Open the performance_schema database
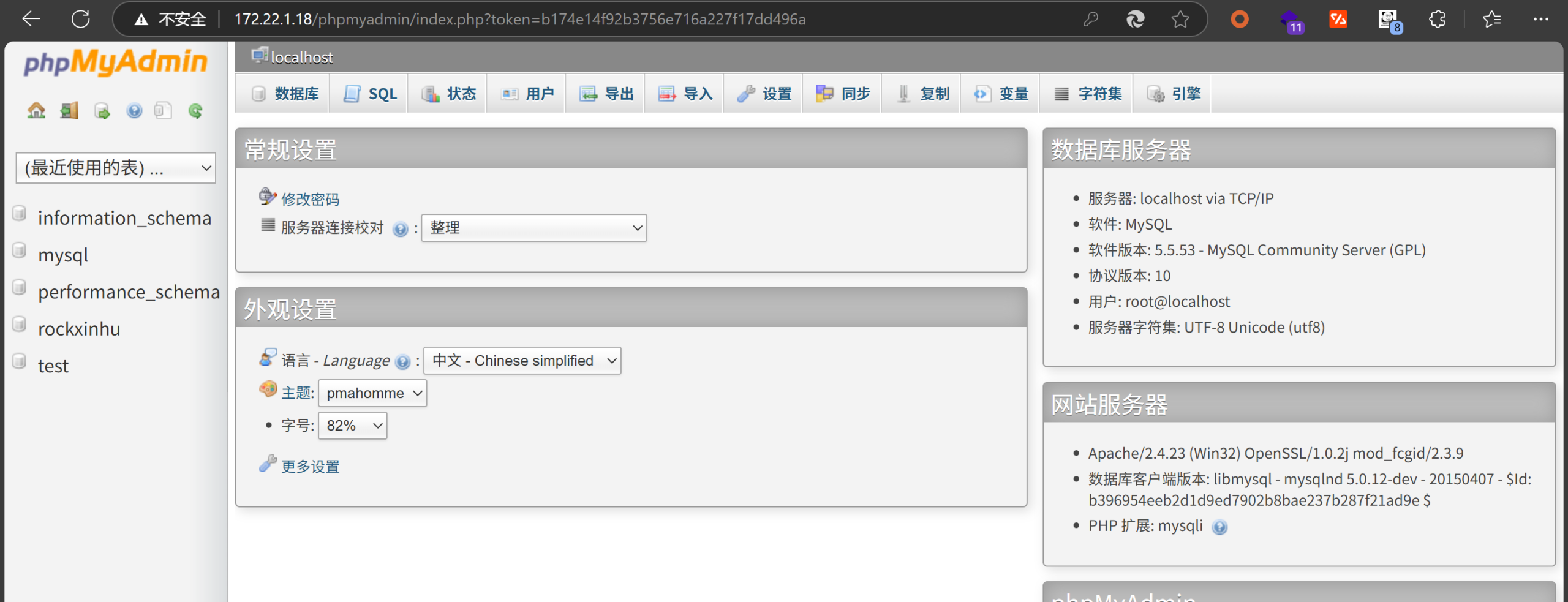Image resolution: width=1568 pixels, height=602 pixels. [129, 292]
